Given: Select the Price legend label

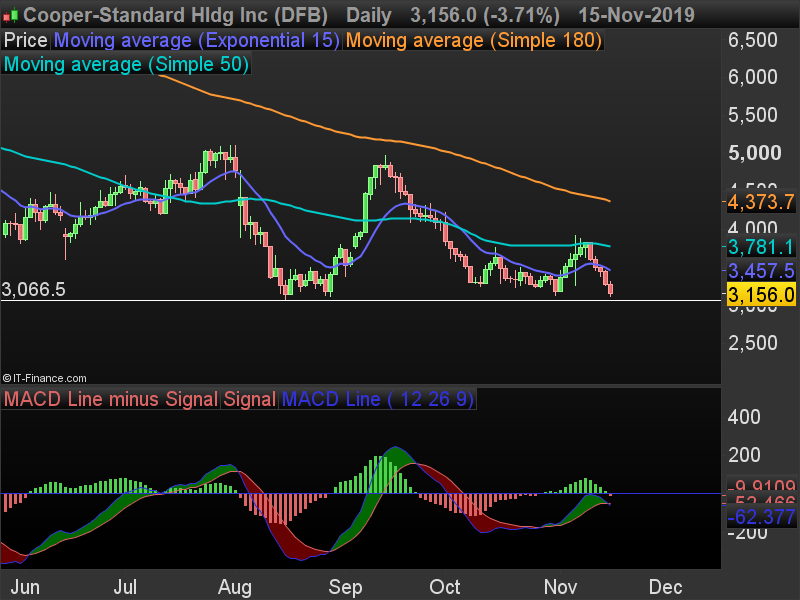Looking at the screenshot, I should pos(26,40).
